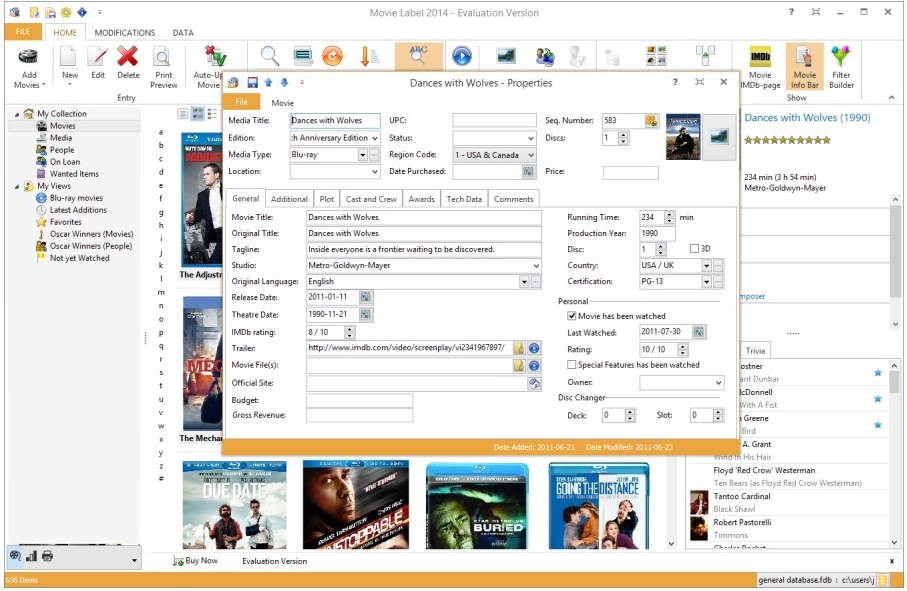Increase the Running Time stepper

pos(669,215)
